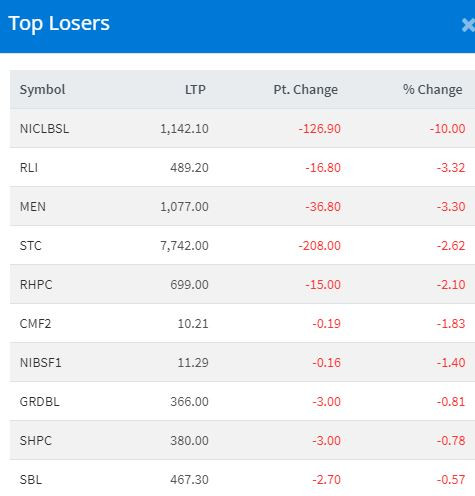Image resolution: width=475 pixels, height=496 pixels.
Task: Click the -208.00 point change for STC
Action: tap(320, 246)
